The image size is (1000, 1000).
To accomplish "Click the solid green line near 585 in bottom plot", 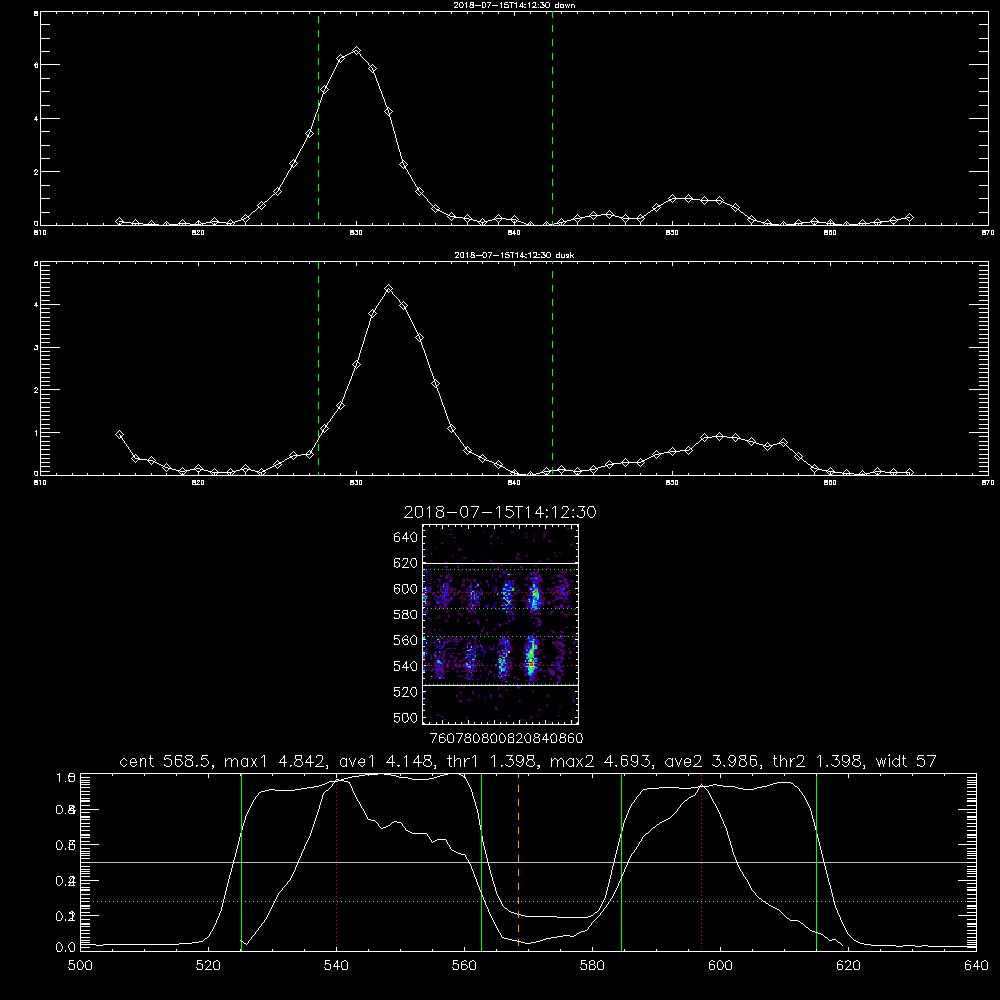I will click(x=621, y=861).
